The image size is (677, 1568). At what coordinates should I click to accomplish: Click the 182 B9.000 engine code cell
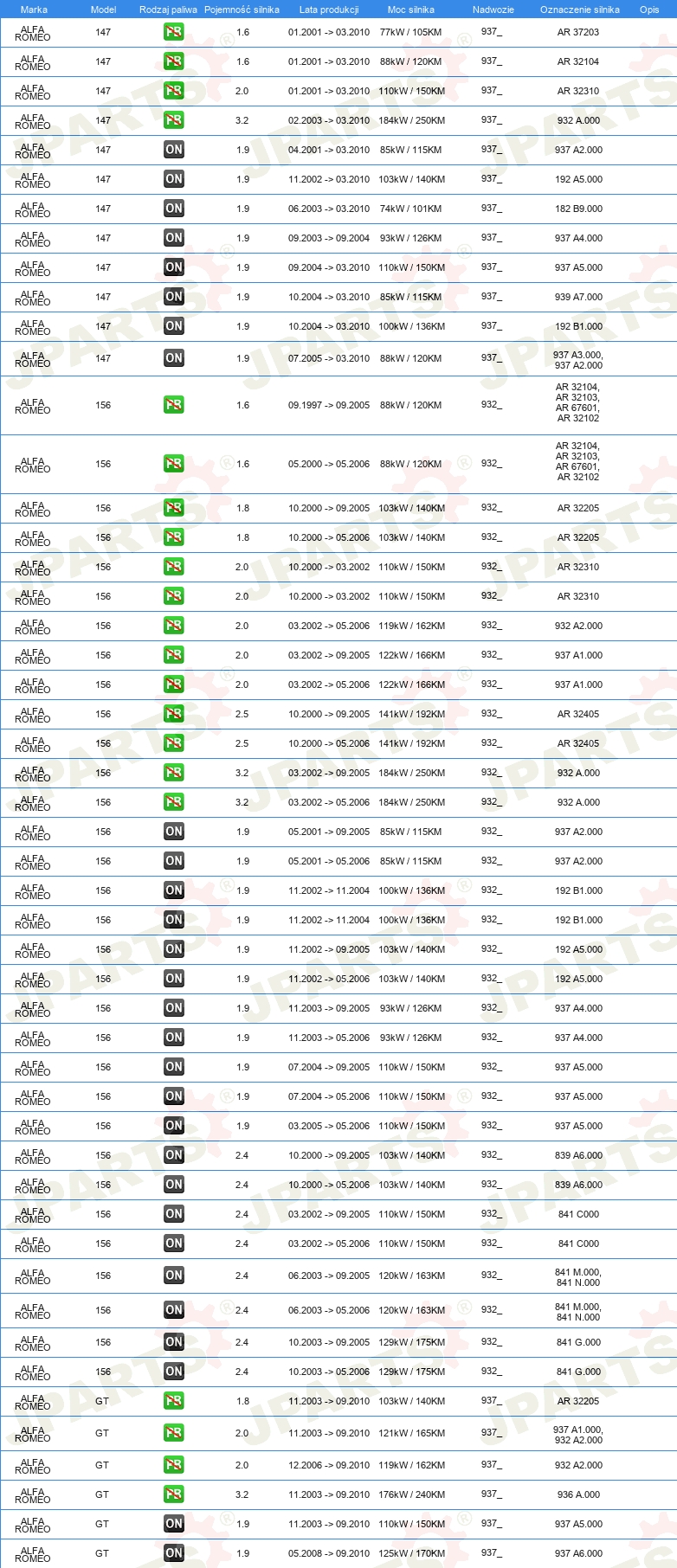[578, 209]
